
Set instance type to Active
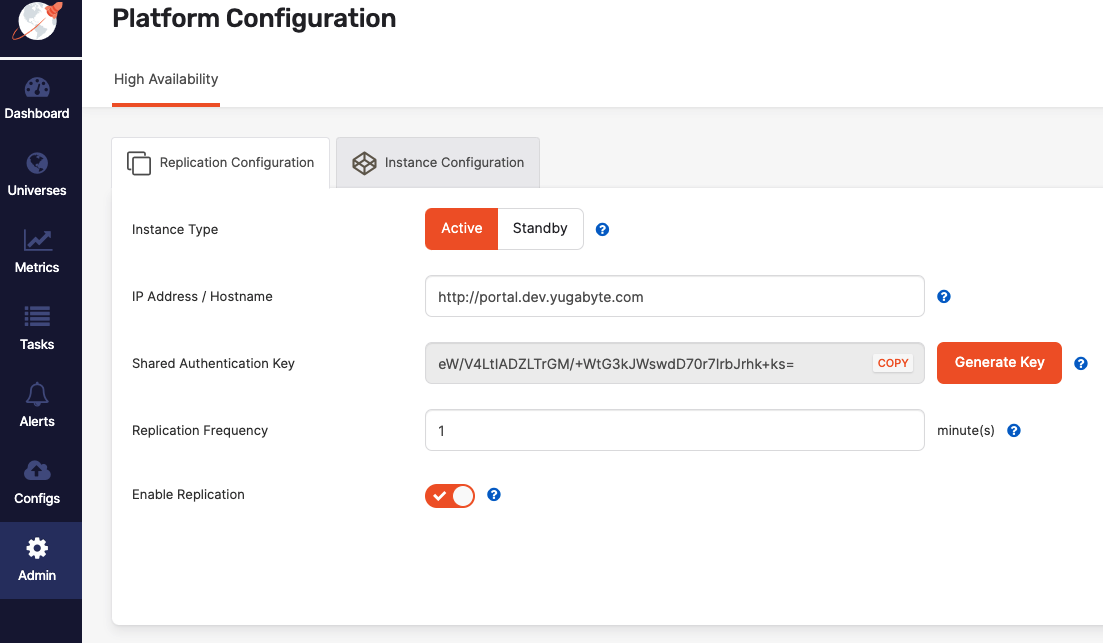[x=461, y=228]
